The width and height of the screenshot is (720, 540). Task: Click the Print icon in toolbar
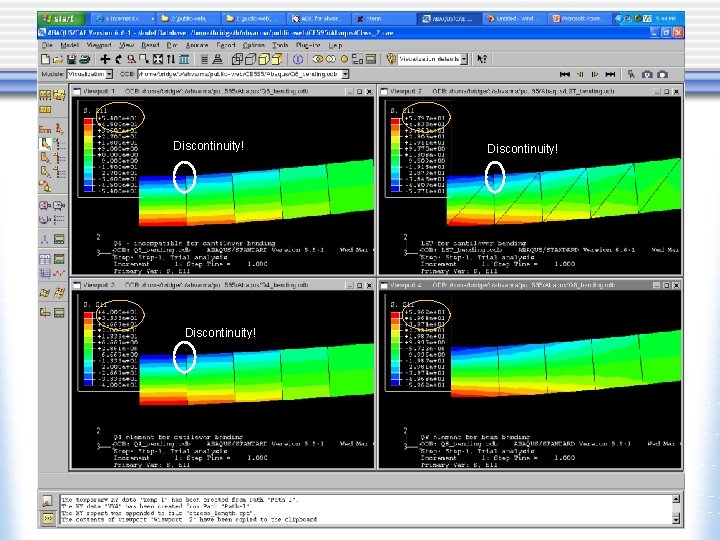(87, 59)
